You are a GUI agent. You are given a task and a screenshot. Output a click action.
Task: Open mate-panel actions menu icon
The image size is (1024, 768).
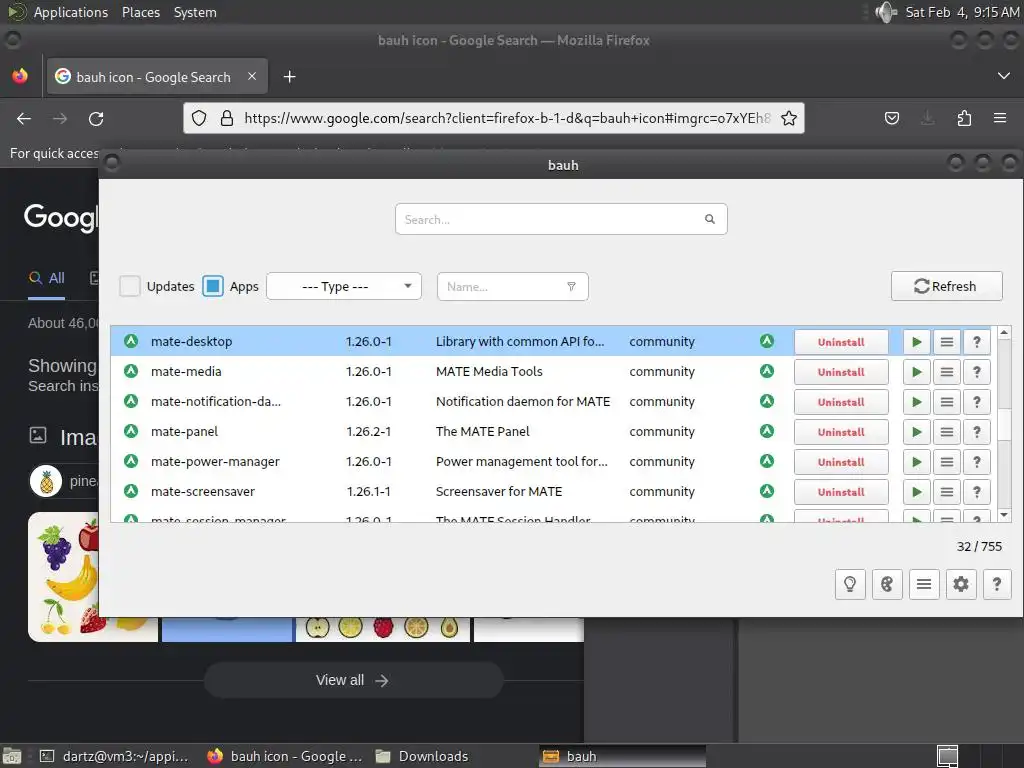[x=946, y=432]
